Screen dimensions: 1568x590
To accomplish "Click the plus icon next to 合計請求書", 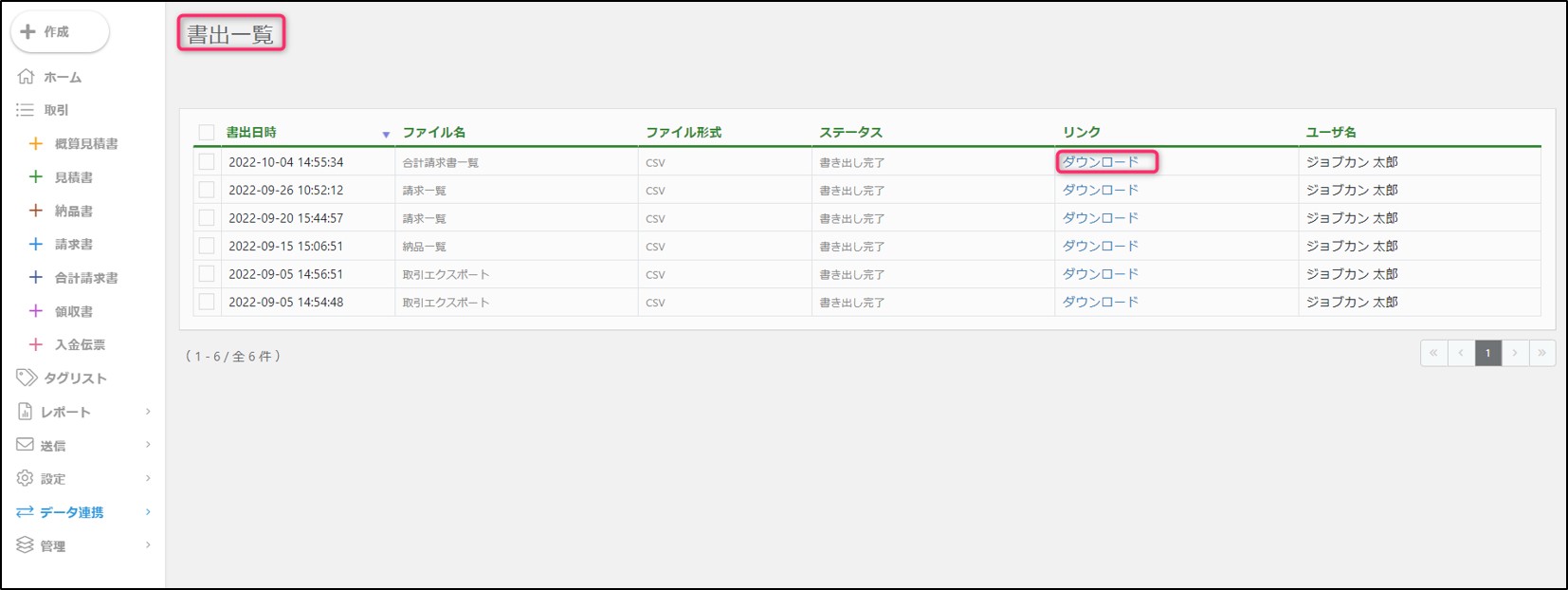I will [36, 278].
